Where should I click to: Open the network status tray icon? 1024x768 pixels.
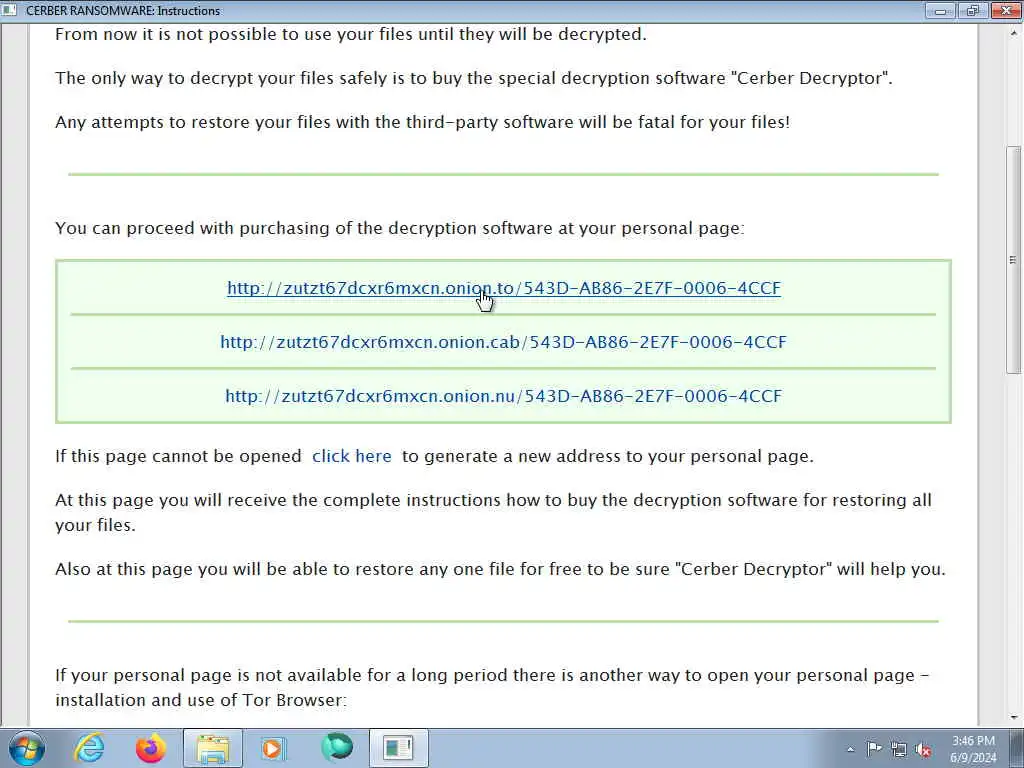899,750
